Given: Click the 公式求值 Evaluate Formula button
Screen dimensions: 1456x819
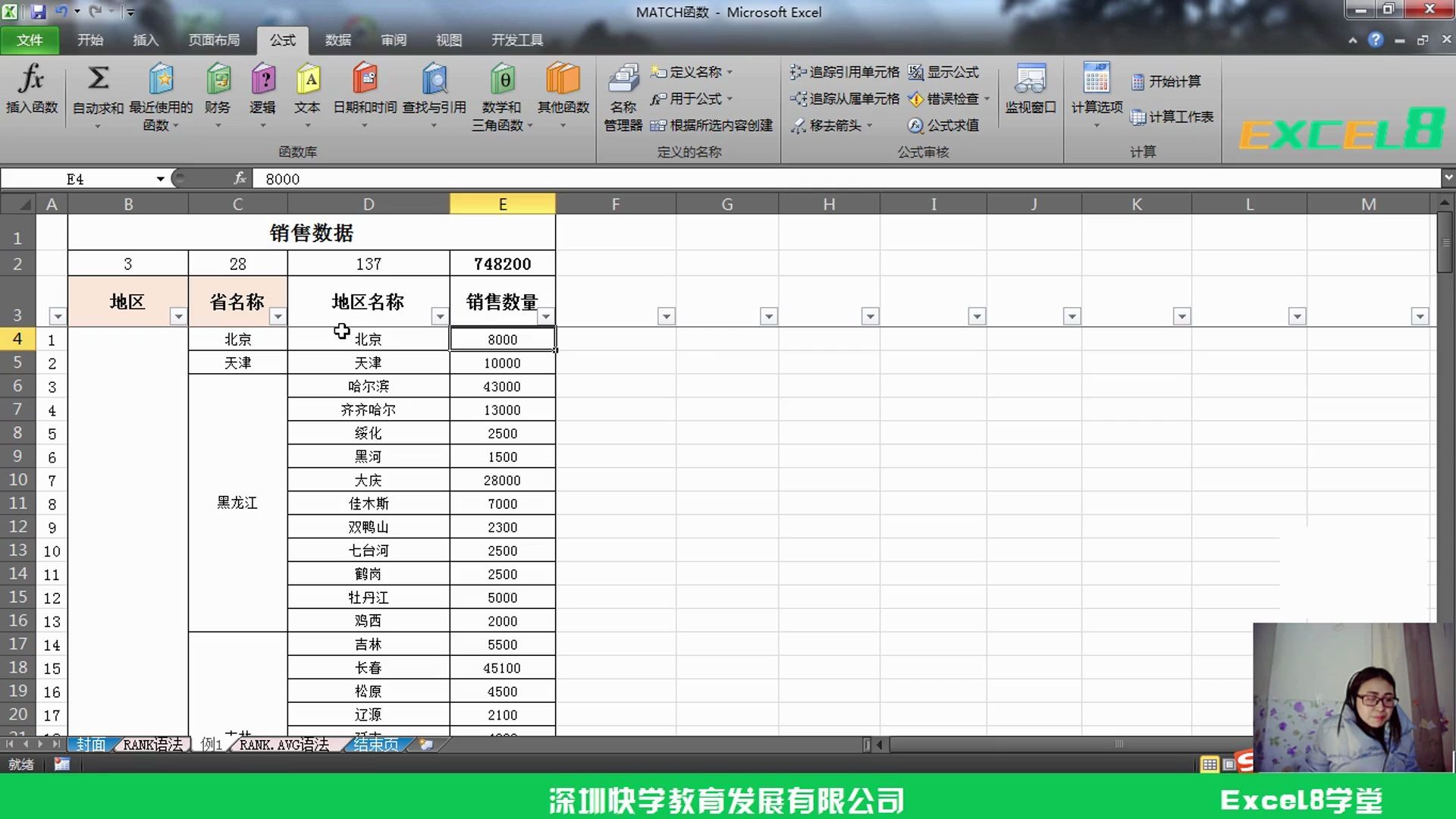Looking at the screenshot, I should (944, 125).
